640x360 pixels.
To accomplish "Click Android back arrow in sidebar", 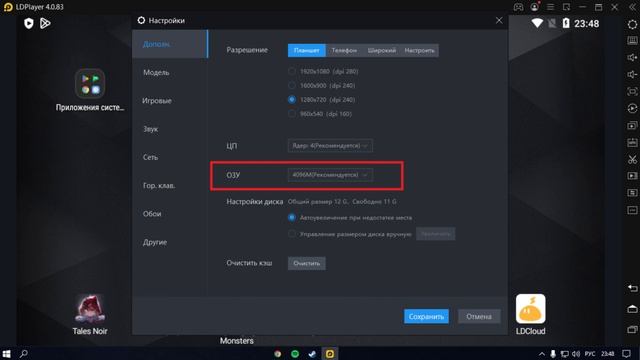I will 632,289.
